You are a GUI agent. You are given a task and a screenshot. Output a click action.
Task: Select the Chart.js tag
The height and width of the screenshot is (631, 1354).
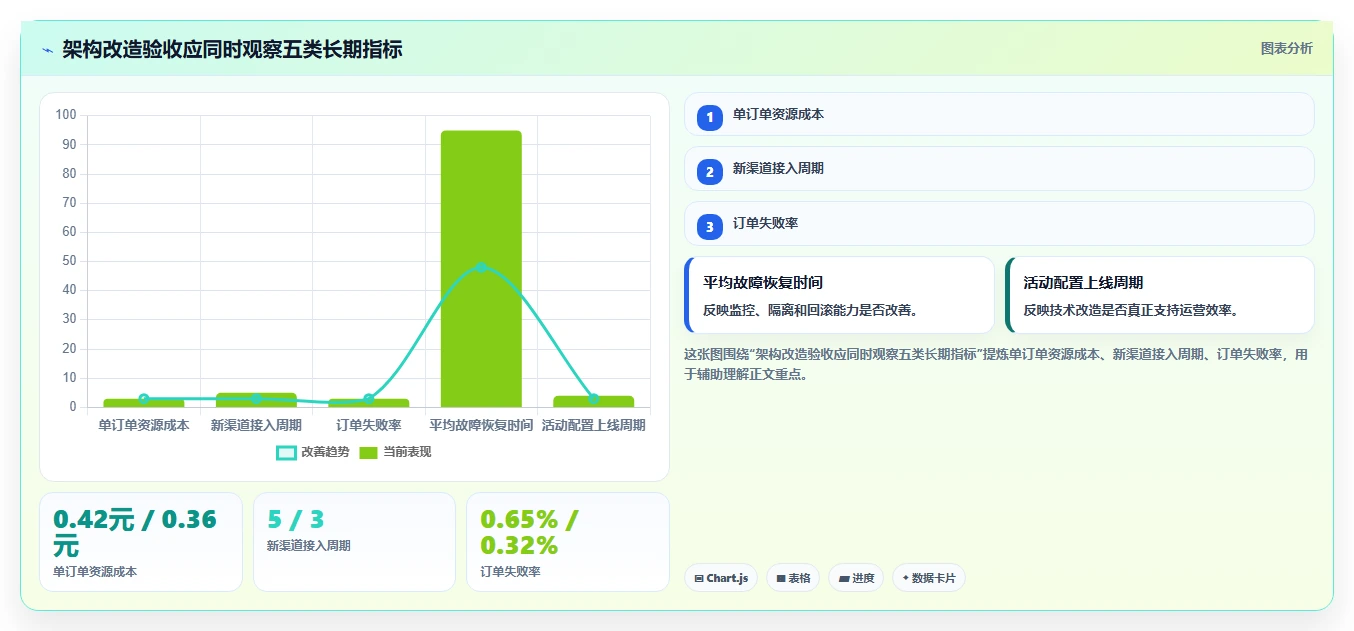pos(721,578)
